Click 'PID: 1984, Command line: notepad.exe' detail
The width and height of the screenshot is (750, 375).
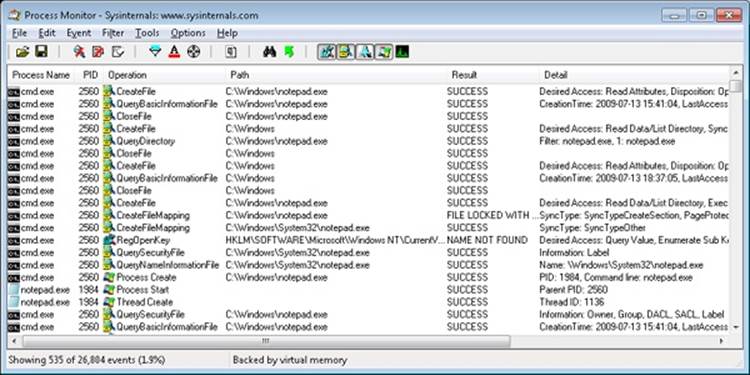(616, 277)
